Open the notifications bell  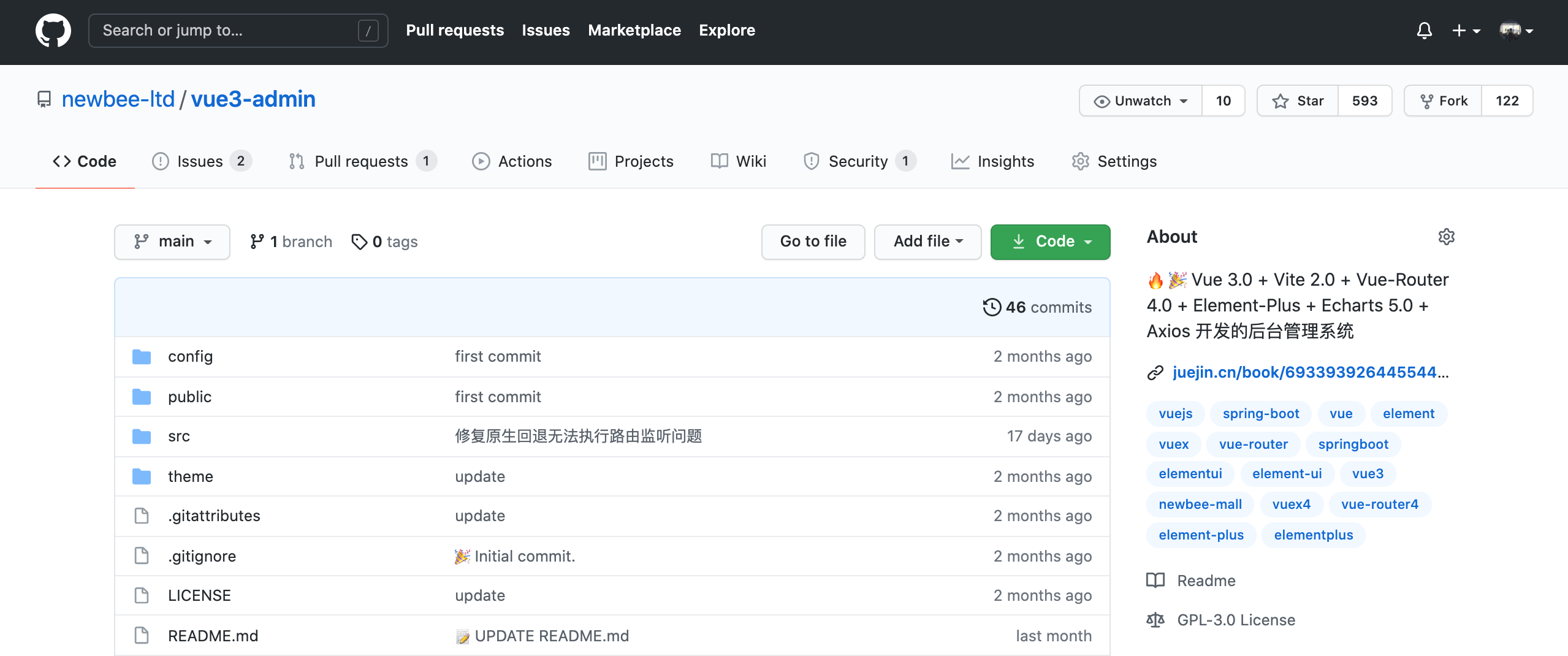pyautogui.click(x=1425, y=31)
